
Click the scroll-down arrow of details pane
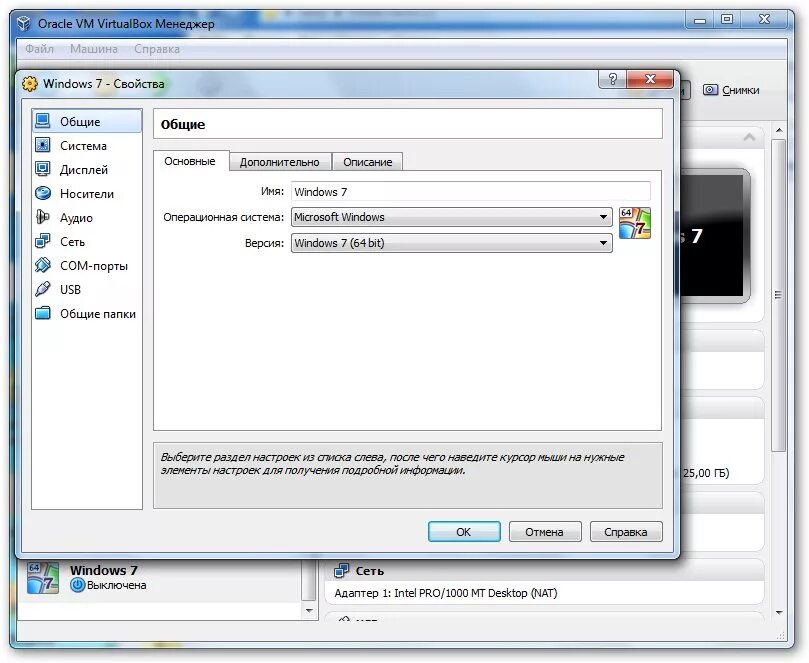779,612
